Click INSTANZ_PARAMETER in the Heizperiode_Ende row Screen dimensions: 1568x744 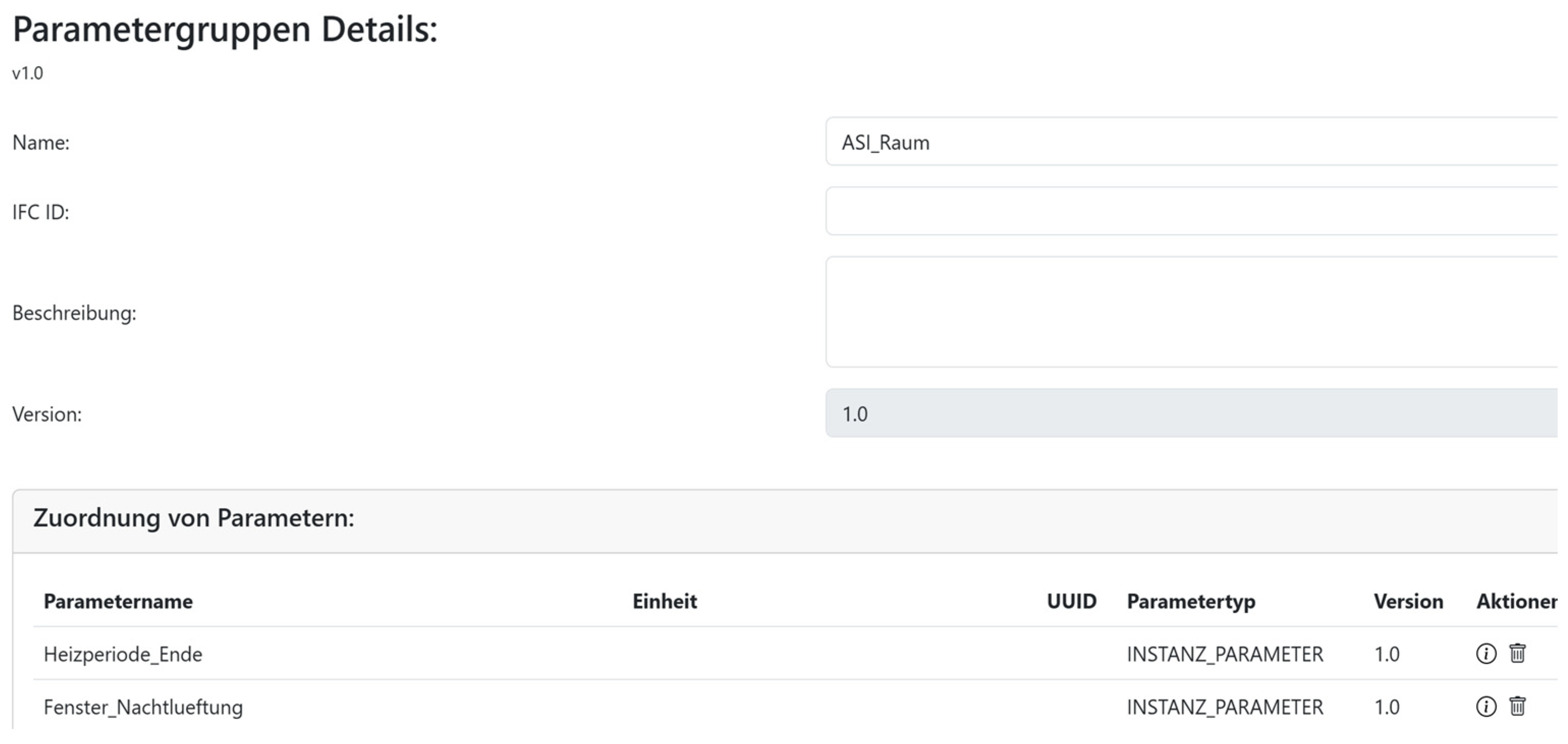coord(1225,654)
